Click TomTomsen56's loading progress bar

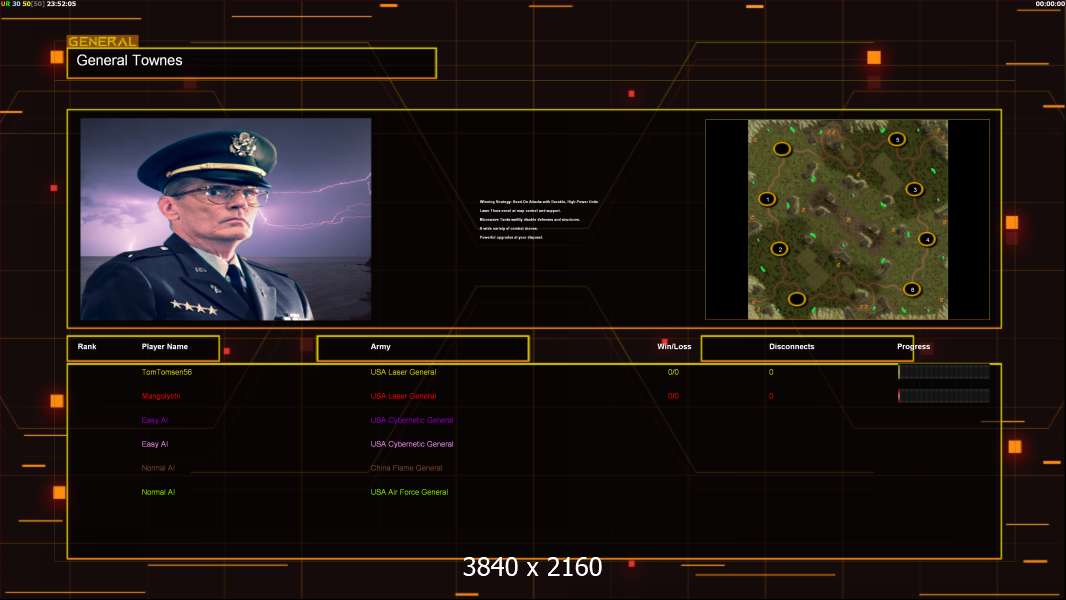click(944, 372)
